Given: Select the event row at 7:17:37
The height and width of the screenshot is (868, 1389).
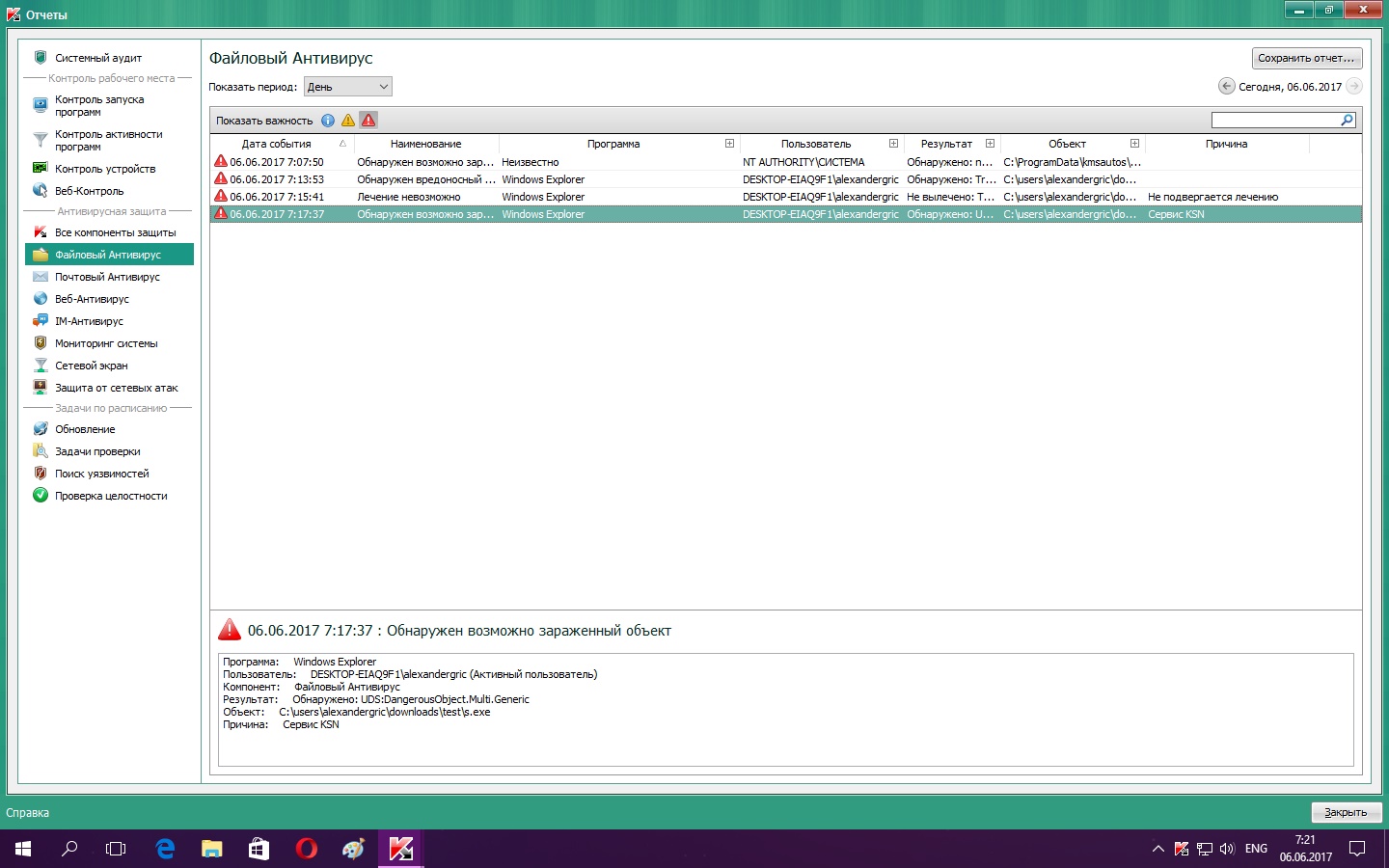Looking at the screenshot, I should 786,214.
